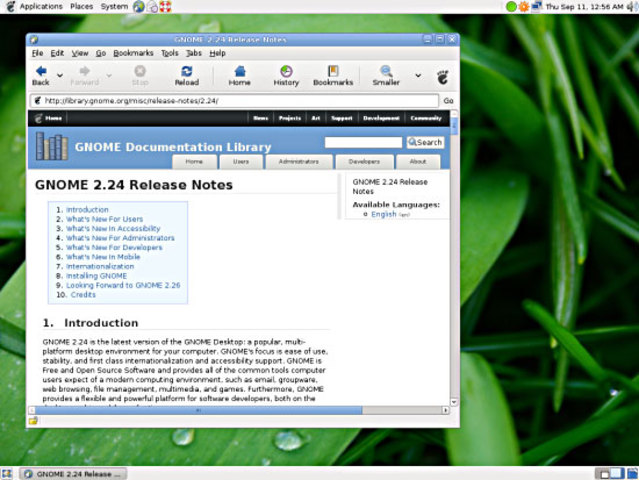Open the System menu in top panel
The image size is (639, 480).
pos(114,6)
